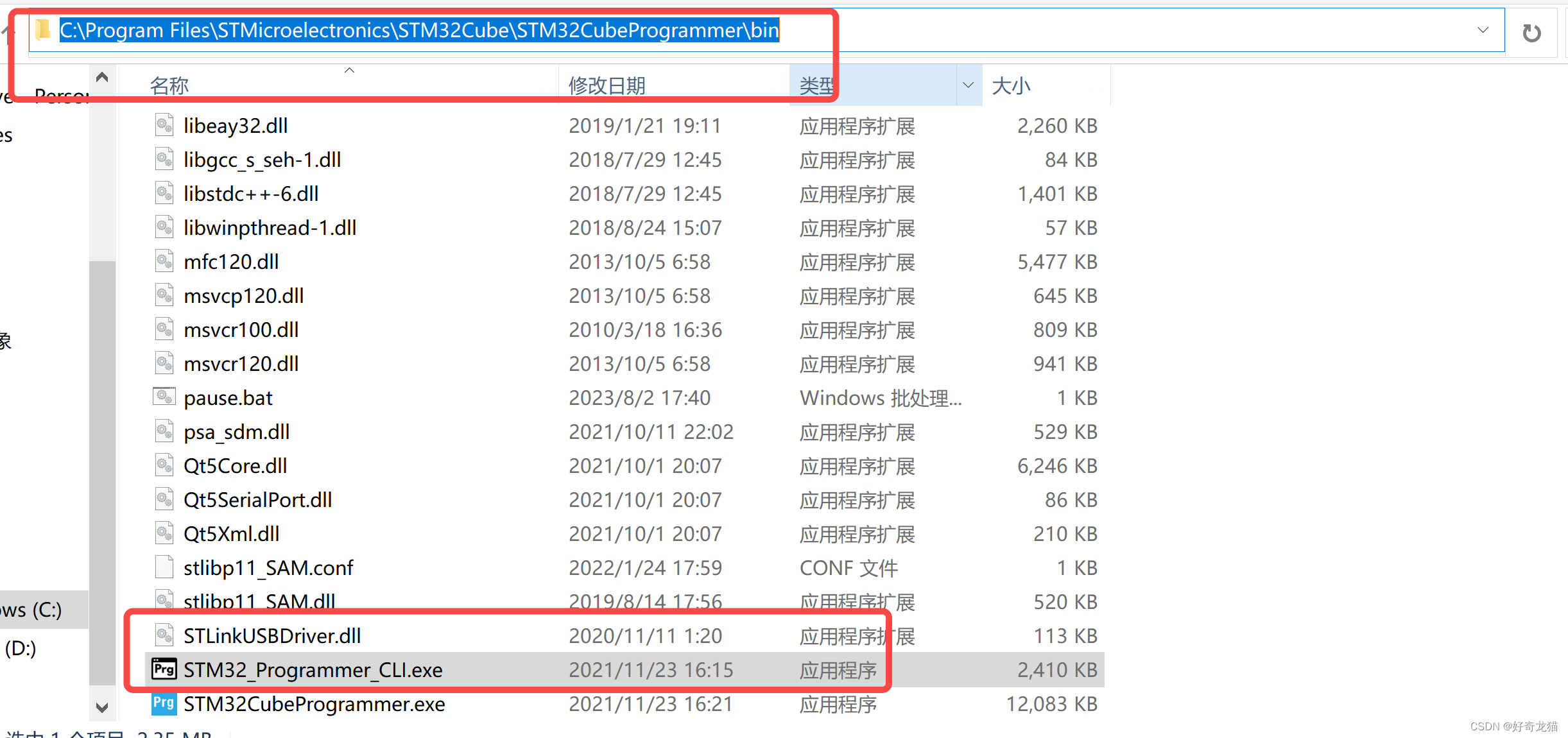Open the address bar history dropdown
This screenshot has width=1568, height=738.
1483,30
